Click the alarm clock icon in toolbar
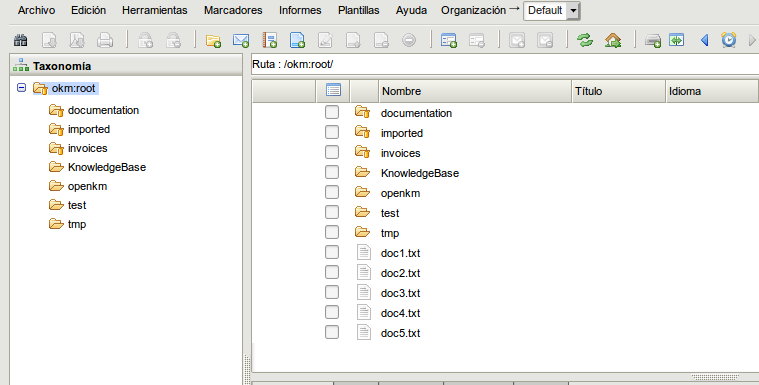This screenshot has width=759, height=385. point(729,40)
